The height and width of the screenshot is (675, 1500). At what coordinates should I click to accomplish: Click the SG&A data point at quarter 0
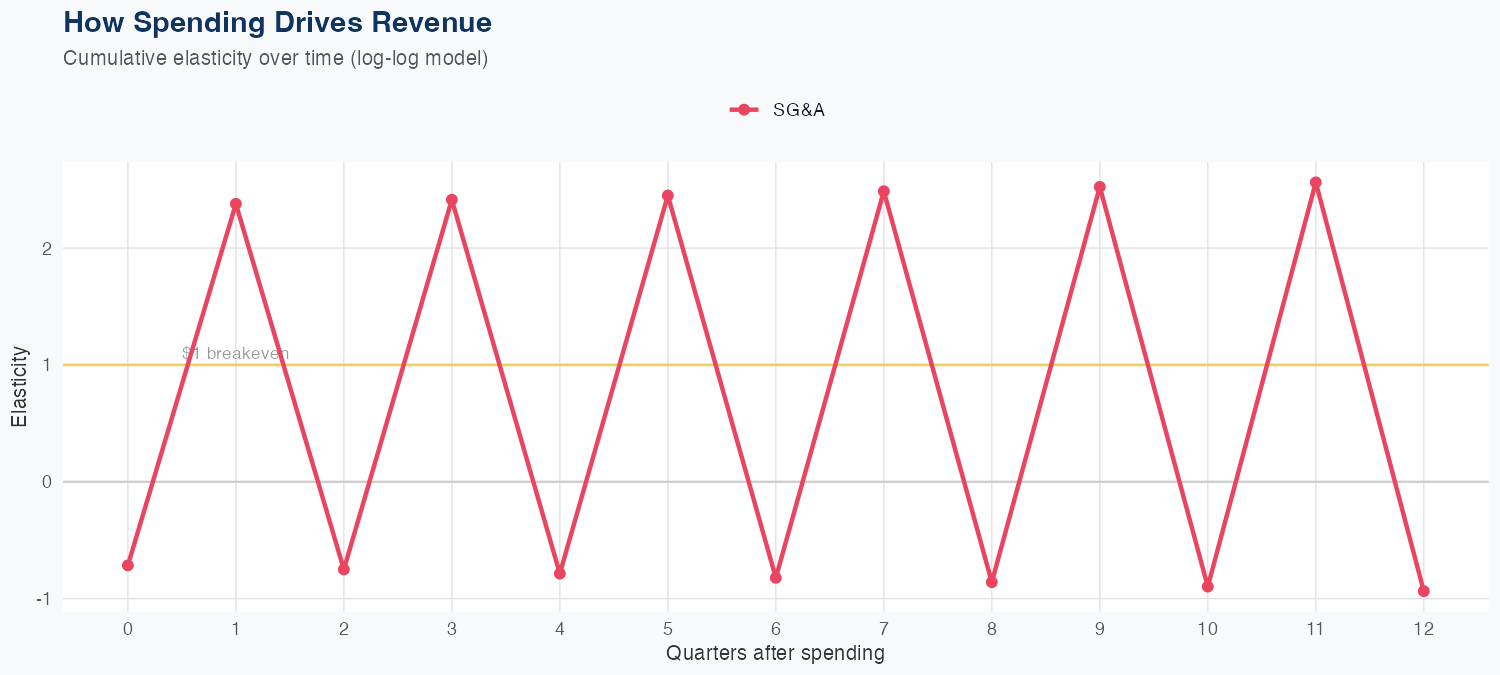128,565
